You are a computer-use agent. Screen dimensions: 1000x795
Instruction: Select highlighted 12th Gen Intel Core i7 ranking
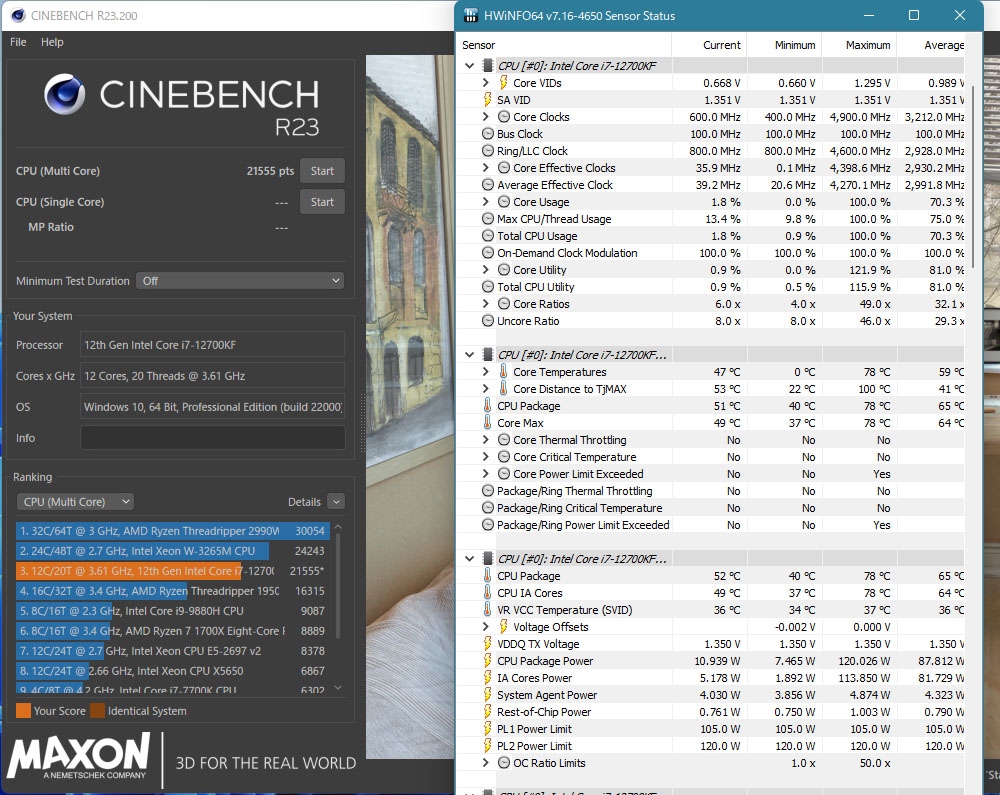click(x=172, y=571)
